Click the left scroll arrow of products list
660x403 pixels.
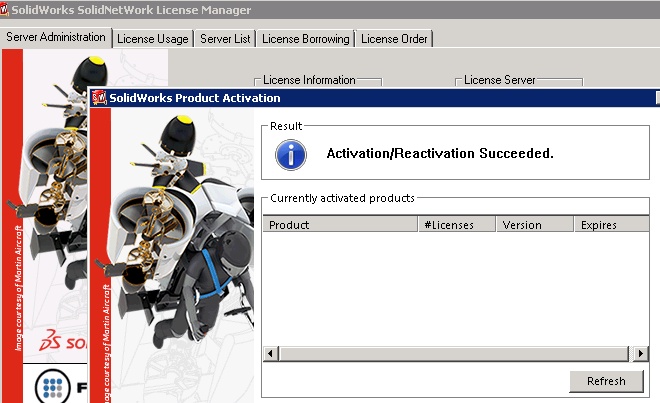(x=271, y=353)
